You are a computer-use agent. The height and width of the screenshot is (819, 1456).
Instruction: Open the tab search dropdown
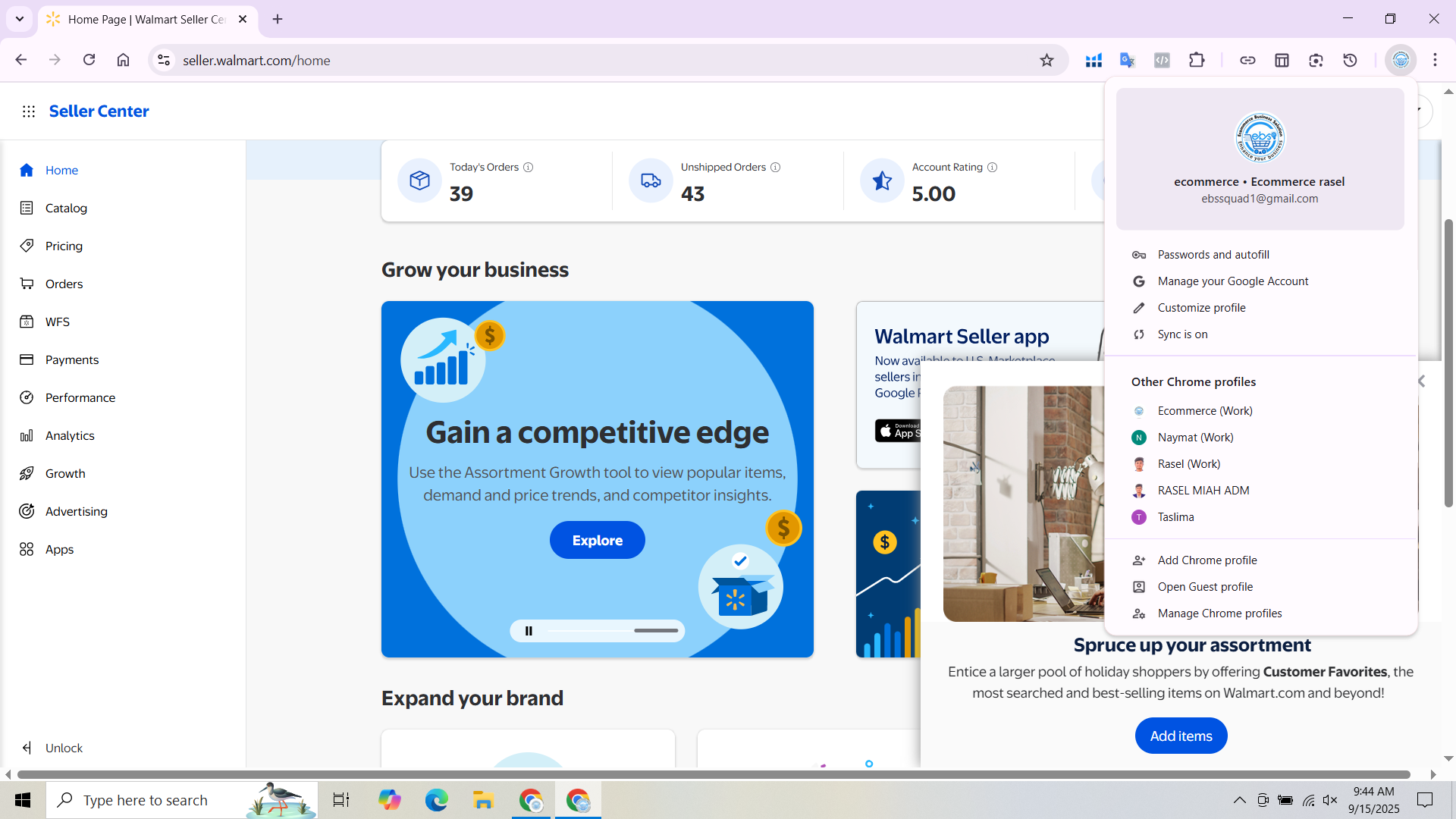point(20,19)
